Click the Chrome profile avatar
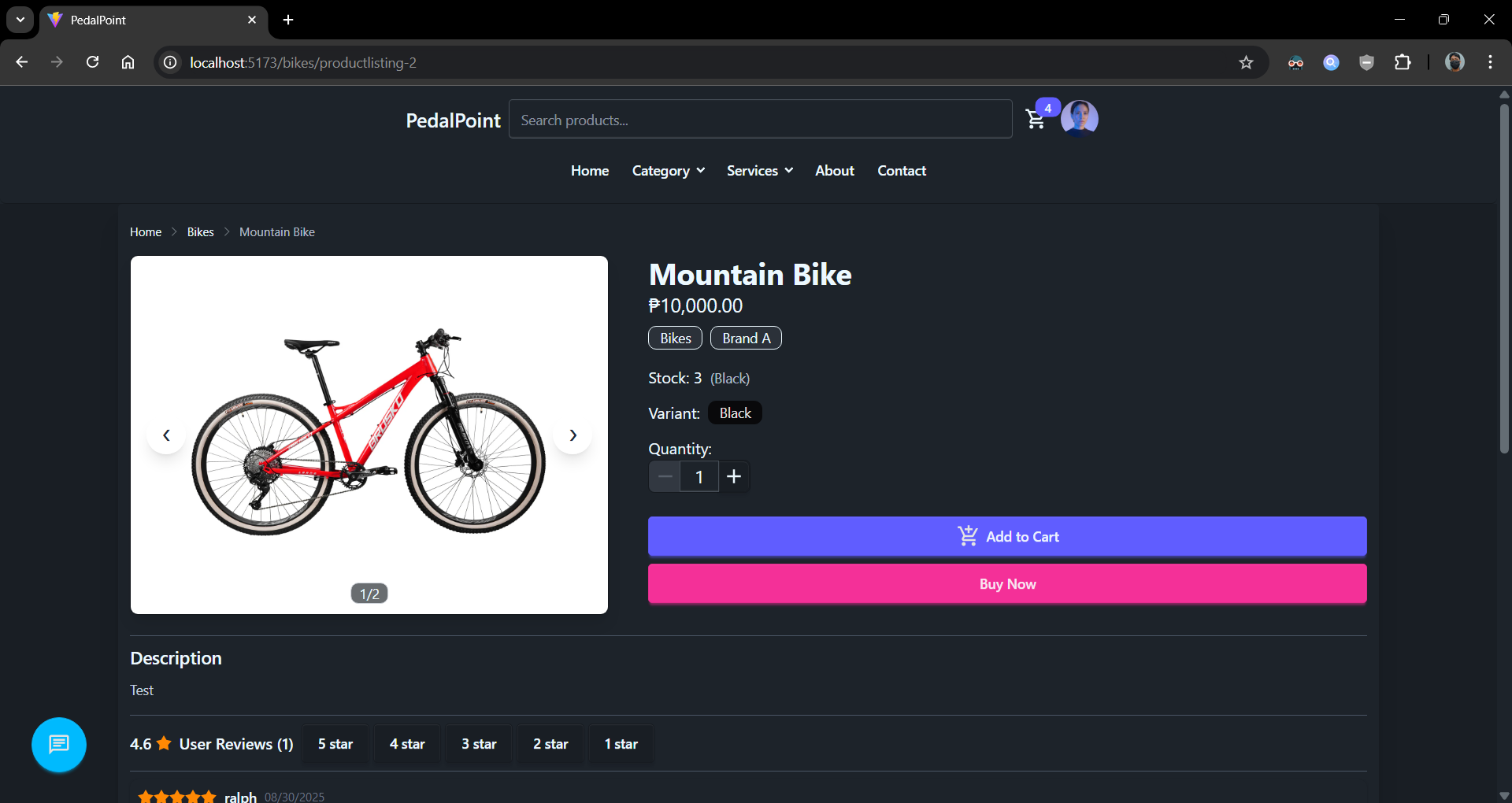The width and height of the screenshot is (1512, 803). [1455, 62]
